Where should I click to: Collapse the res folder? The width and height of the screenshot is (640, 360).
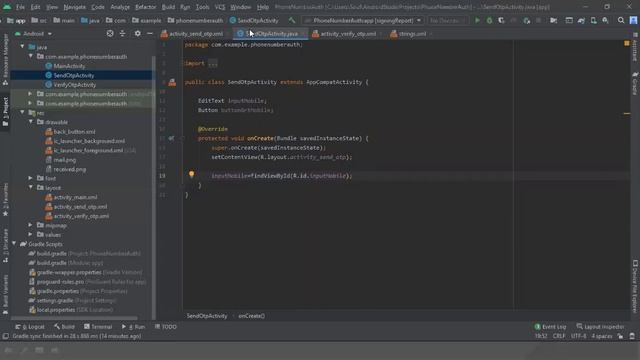(22, 112)
